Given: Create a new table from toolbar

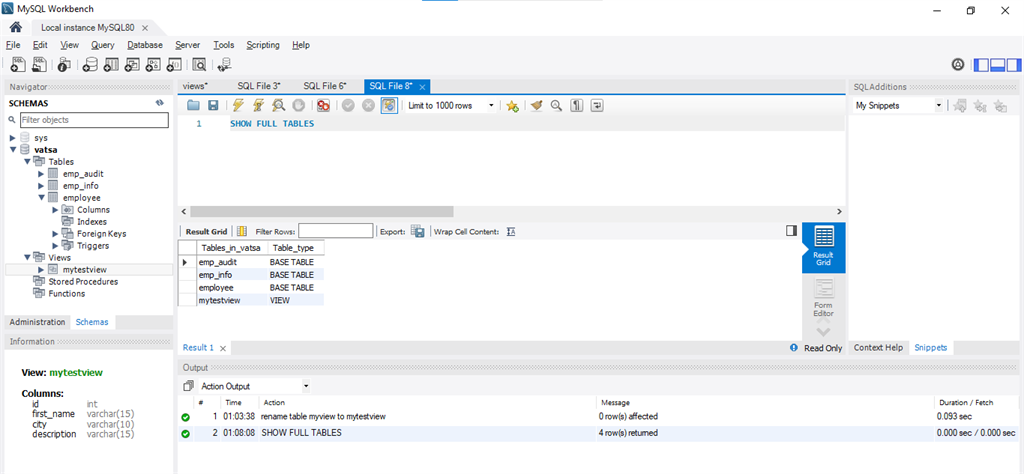Looking at the screenshot, I should tap(111, 64).
